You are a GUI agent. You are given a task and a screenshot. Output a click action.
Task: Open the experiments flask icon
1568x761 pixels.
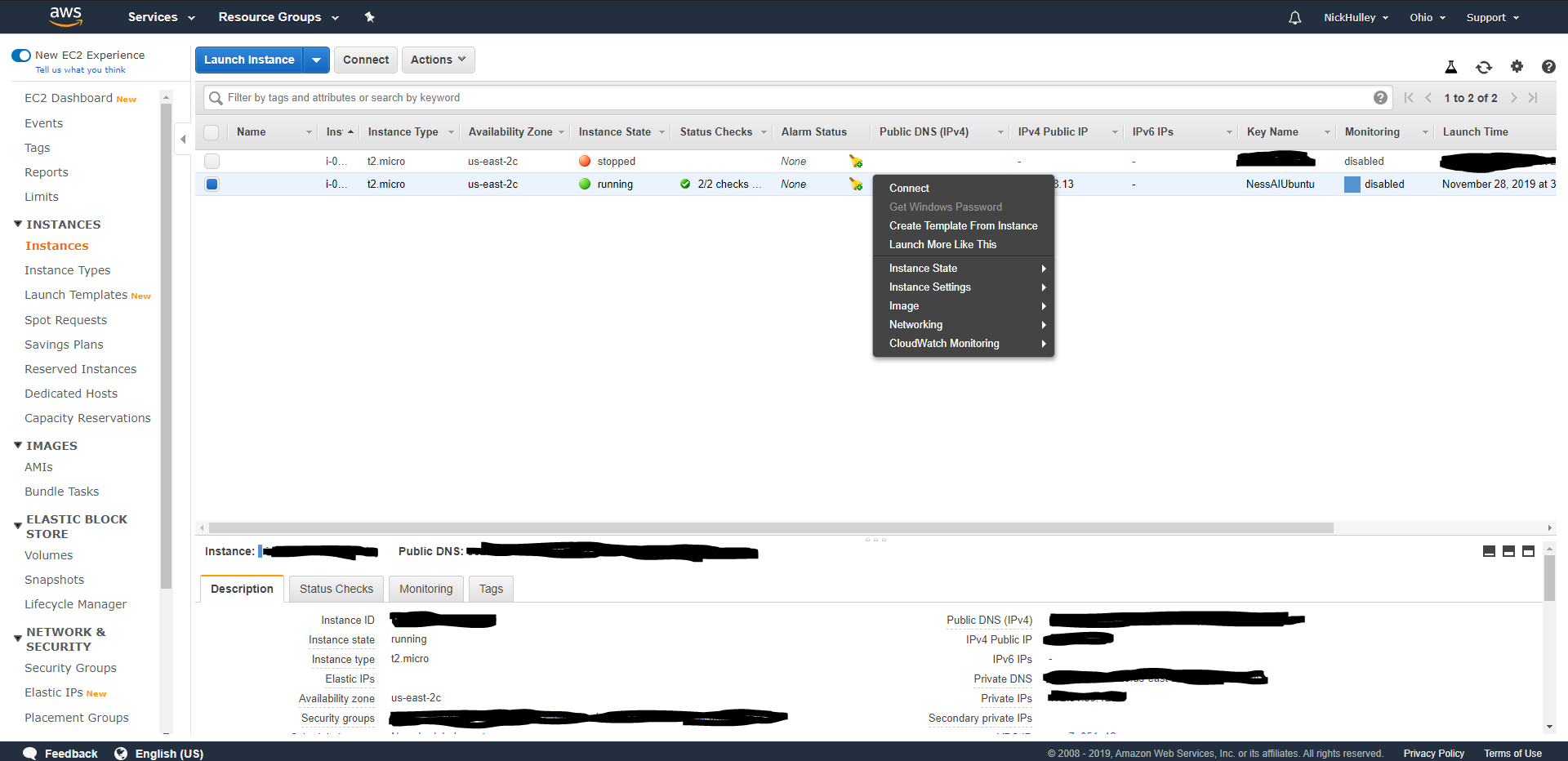[x=1451, y=67]
